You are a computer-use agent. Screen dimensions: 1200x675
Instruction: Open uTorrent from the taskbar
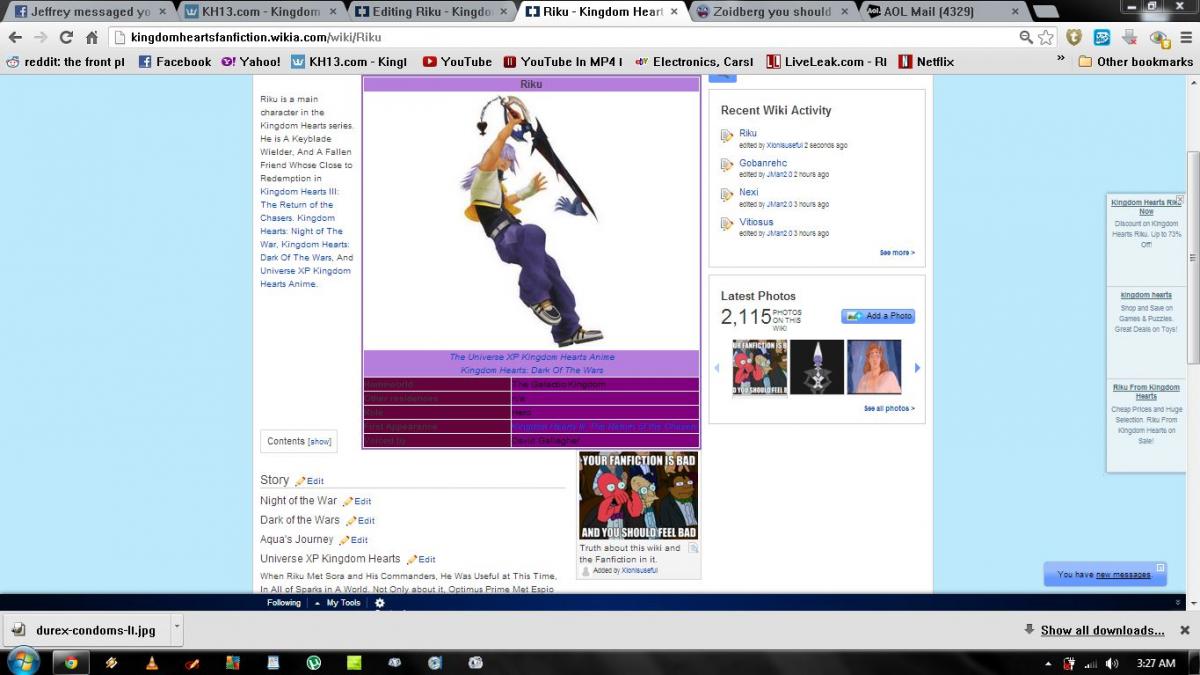click(x=313, y=662)
